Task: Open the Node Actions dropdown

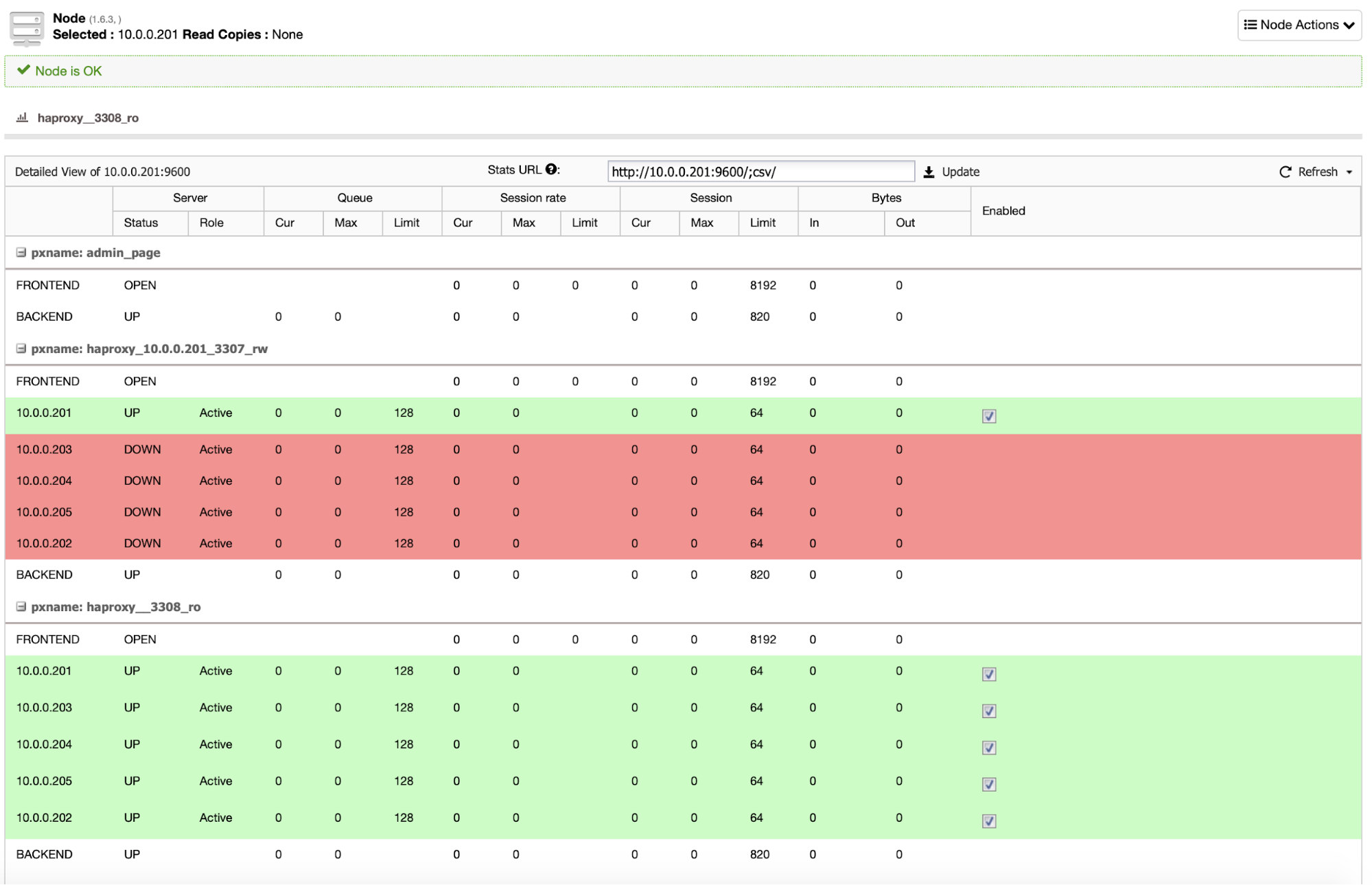Action: coord(1299,25)
